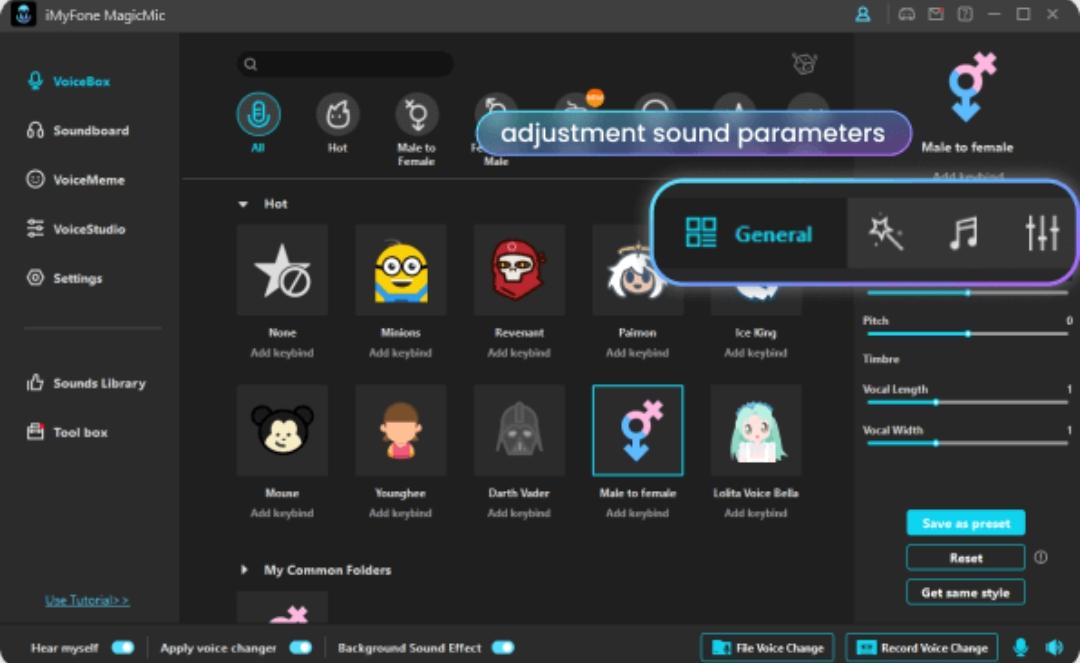
Task: Select the Male to female voice tile
Action: (x=638, y=430)
